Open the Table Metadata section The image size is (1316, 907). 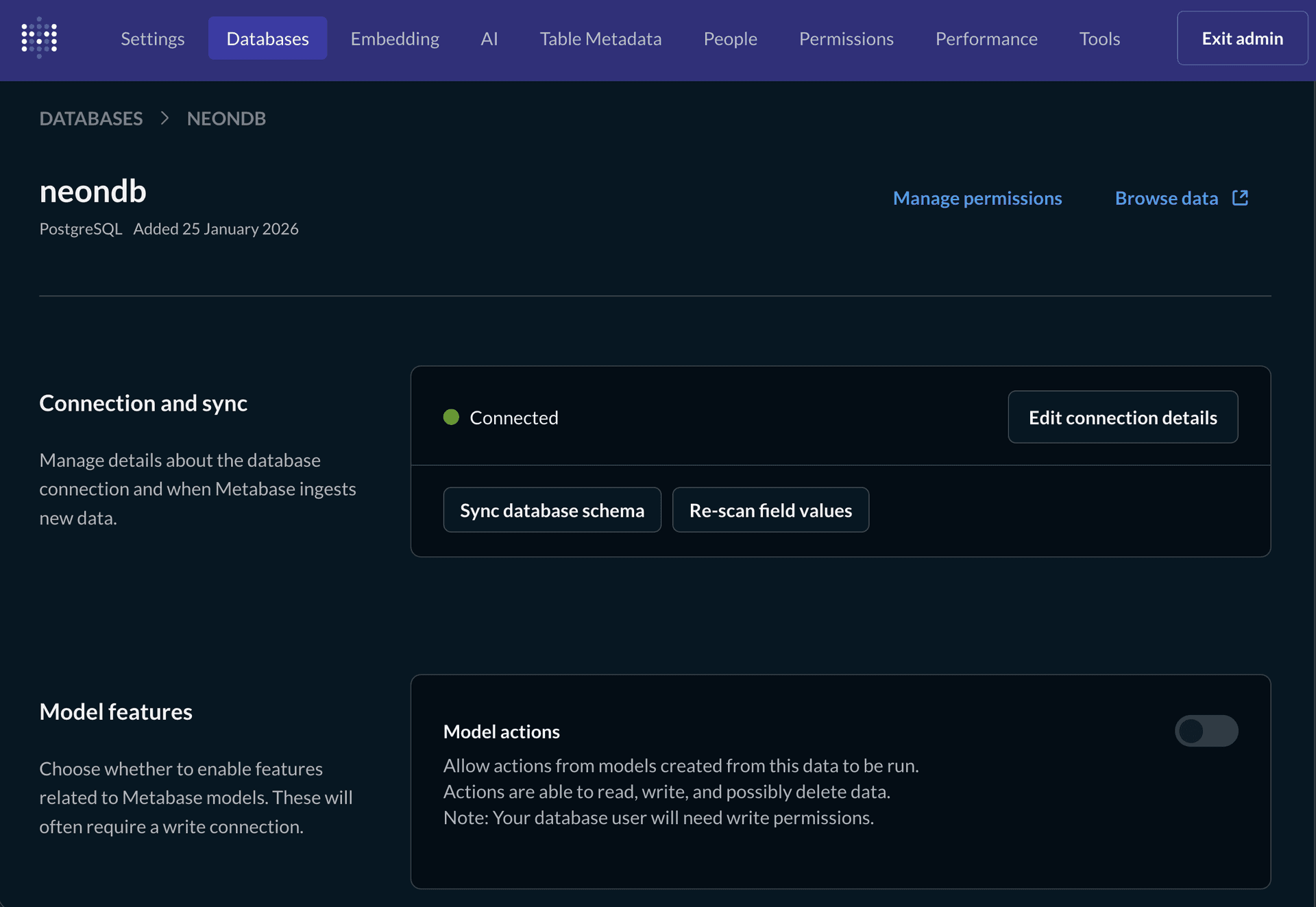click(x=600, y=38)
